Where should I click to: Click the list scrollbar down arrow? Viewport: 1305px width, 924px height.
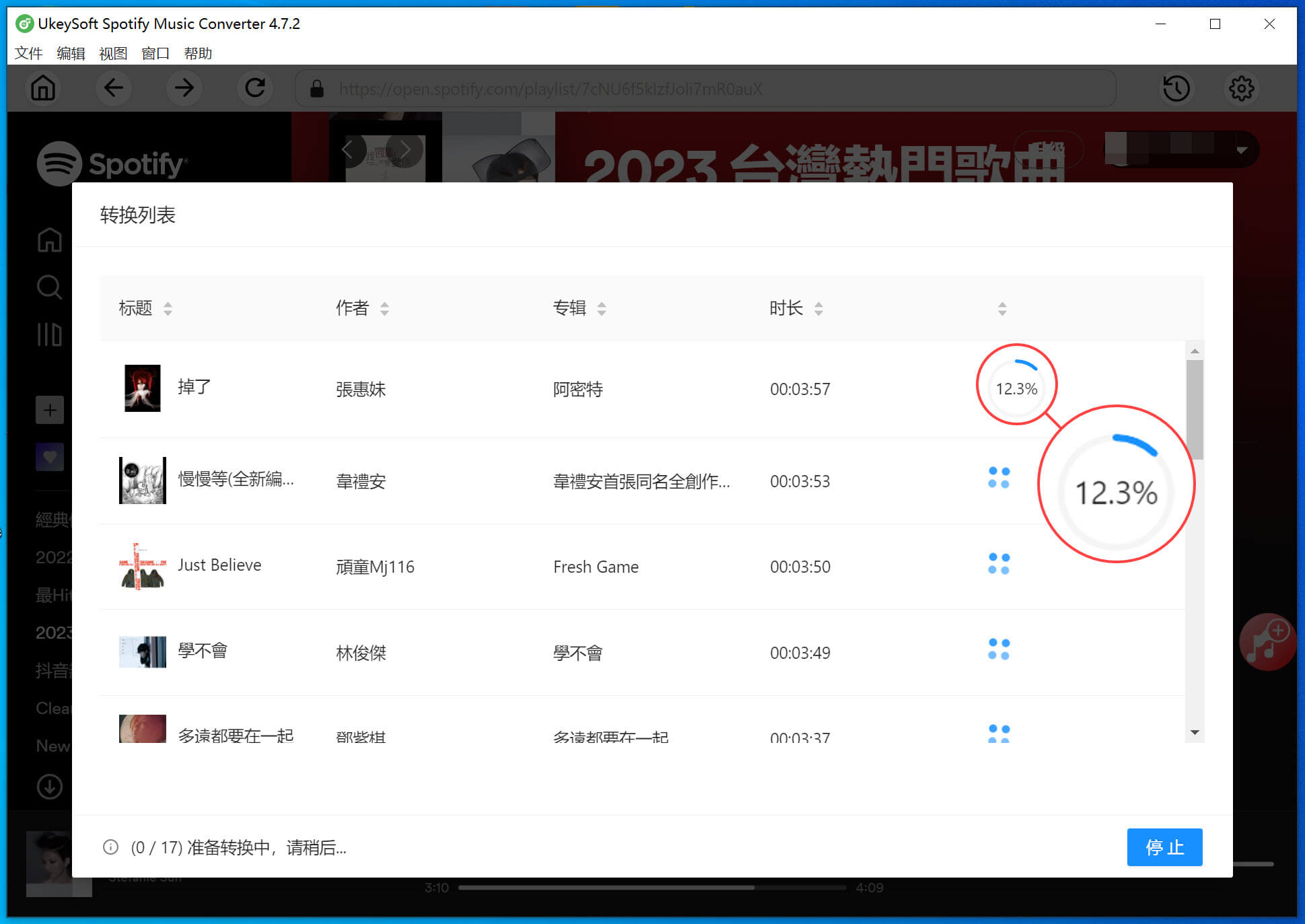pyautogui.click(x=1195, y=732)
